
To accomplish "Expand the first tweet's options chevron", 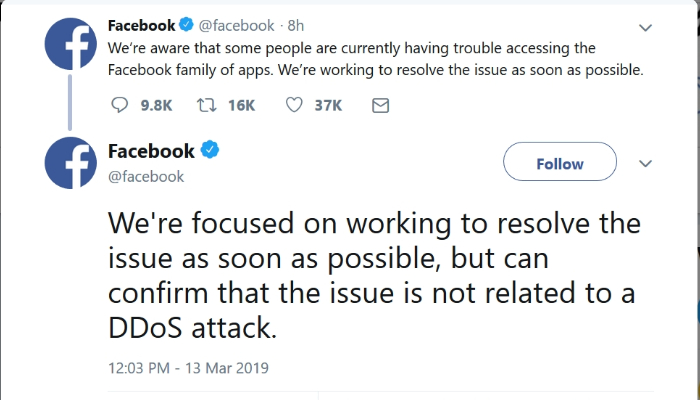I will (646, 28).
